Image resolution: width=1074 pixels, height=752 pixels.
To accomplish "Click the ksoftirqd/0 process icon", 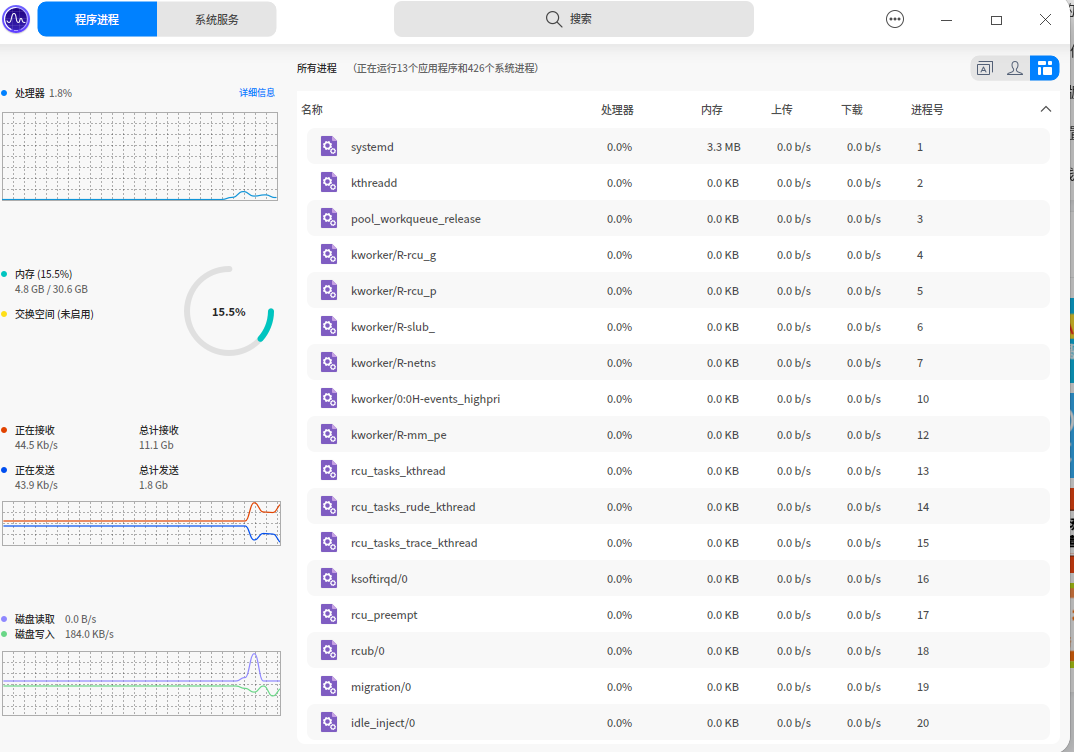I will [x=329, y=579].
